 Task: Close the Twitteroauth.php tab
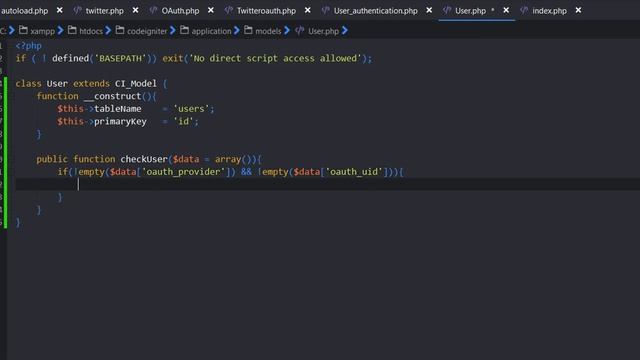[x=307, y=10]
